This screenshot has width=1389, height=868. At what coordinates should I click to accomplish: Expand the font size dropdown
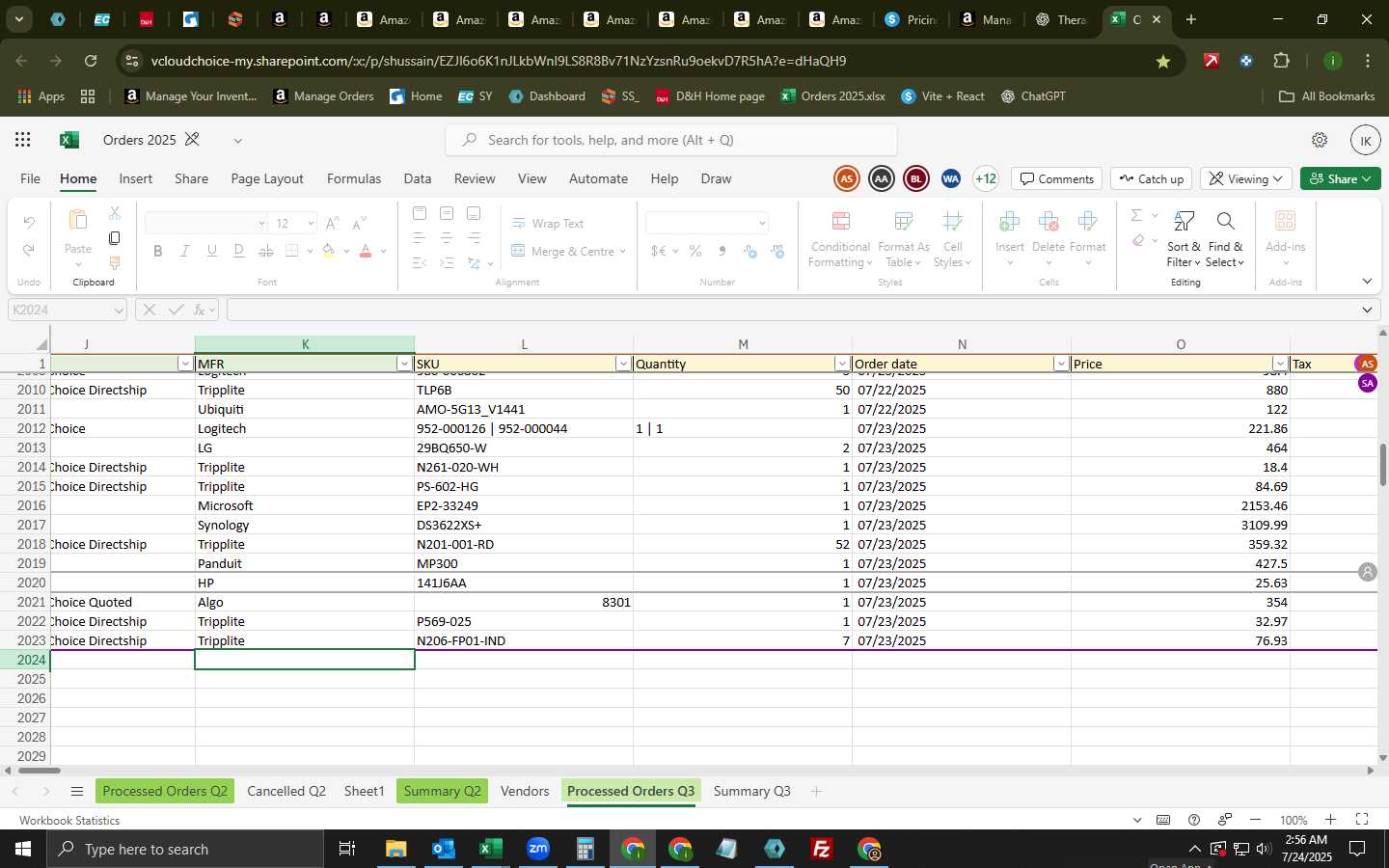311,224
